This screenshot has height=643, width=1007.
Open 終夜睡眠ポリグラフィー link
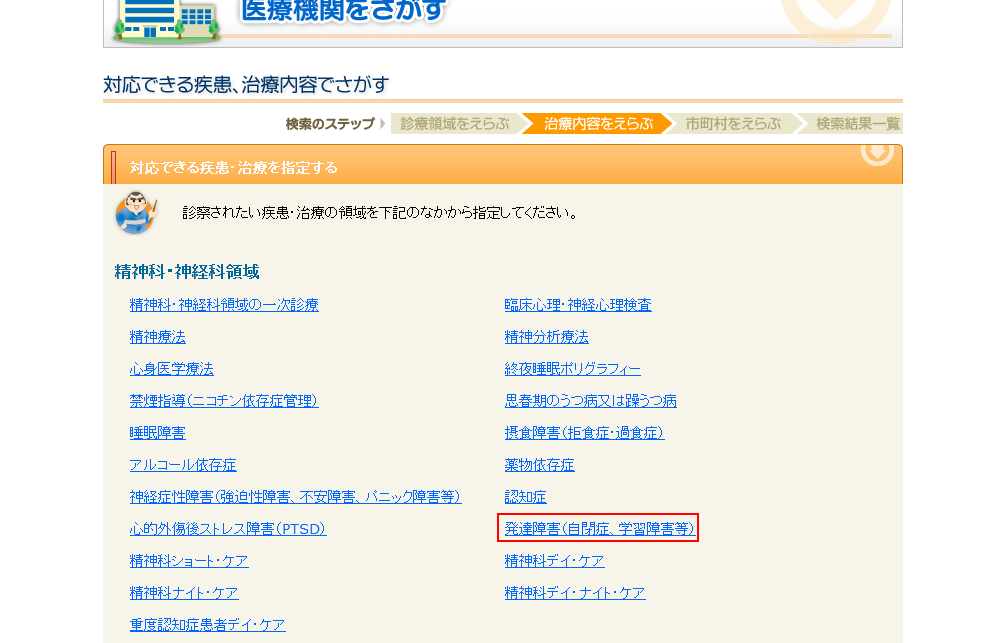pyautogui.click(x=573, y=369)
